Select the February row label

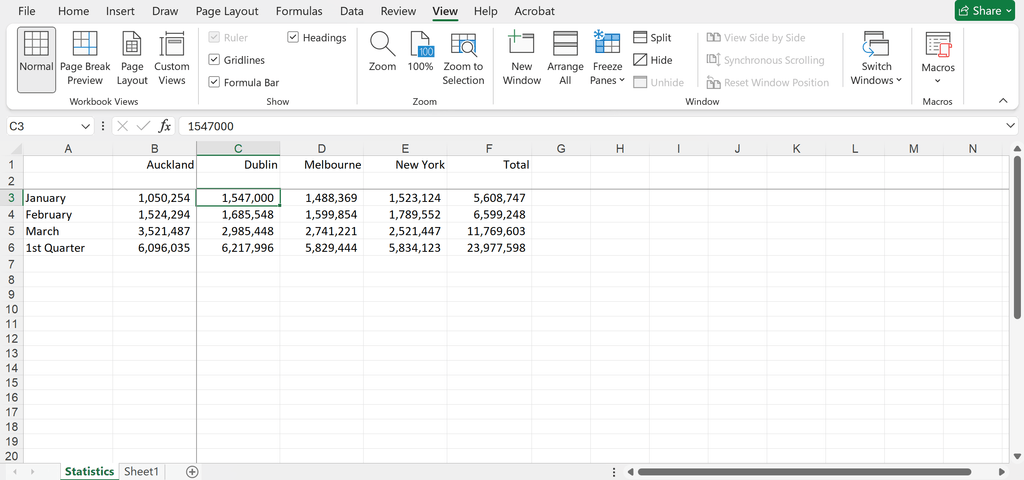tap(68, 214)
